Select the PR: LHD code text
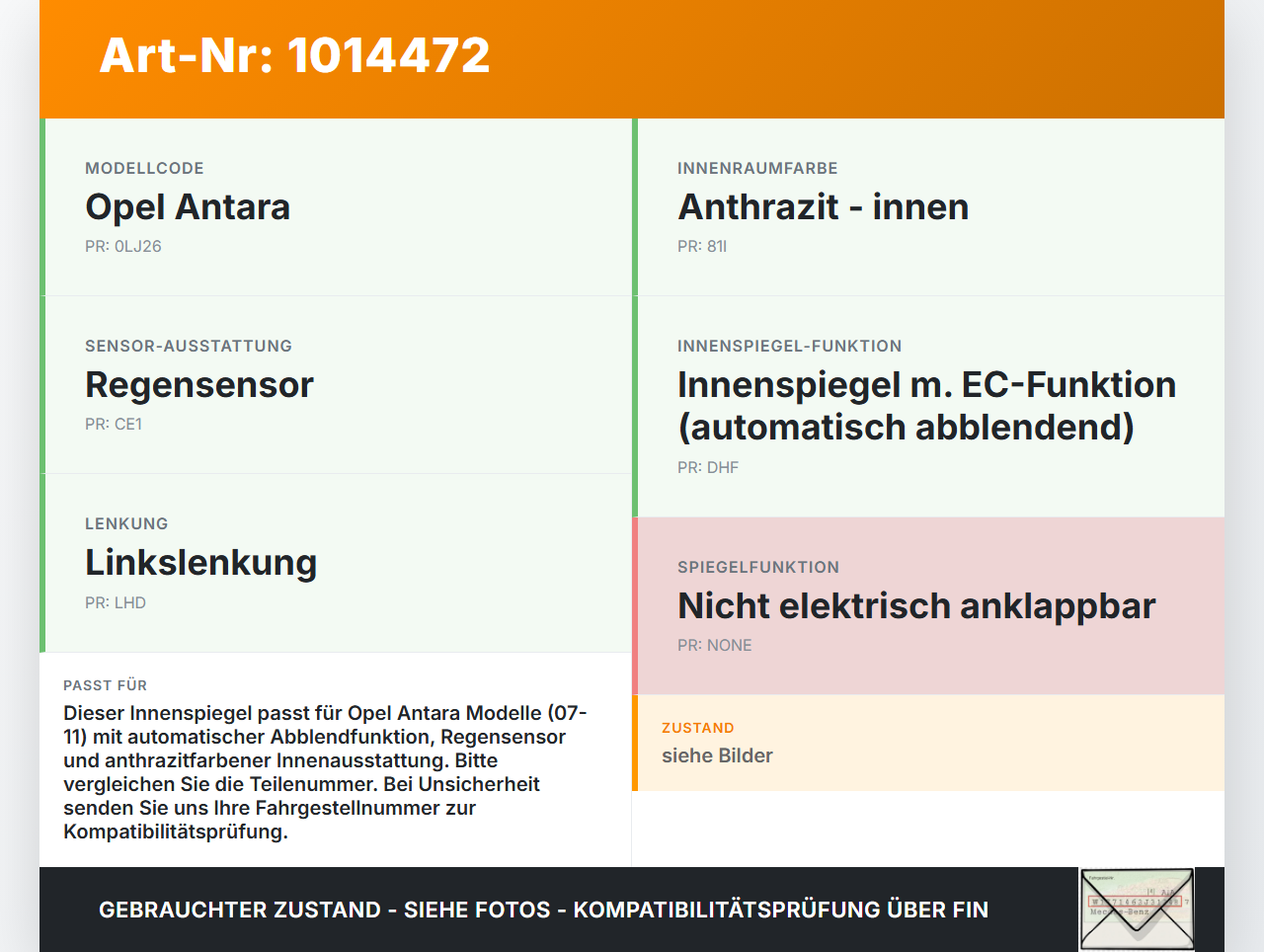The height and width of the screenshot is (952, 1264). tap(116, 601)
